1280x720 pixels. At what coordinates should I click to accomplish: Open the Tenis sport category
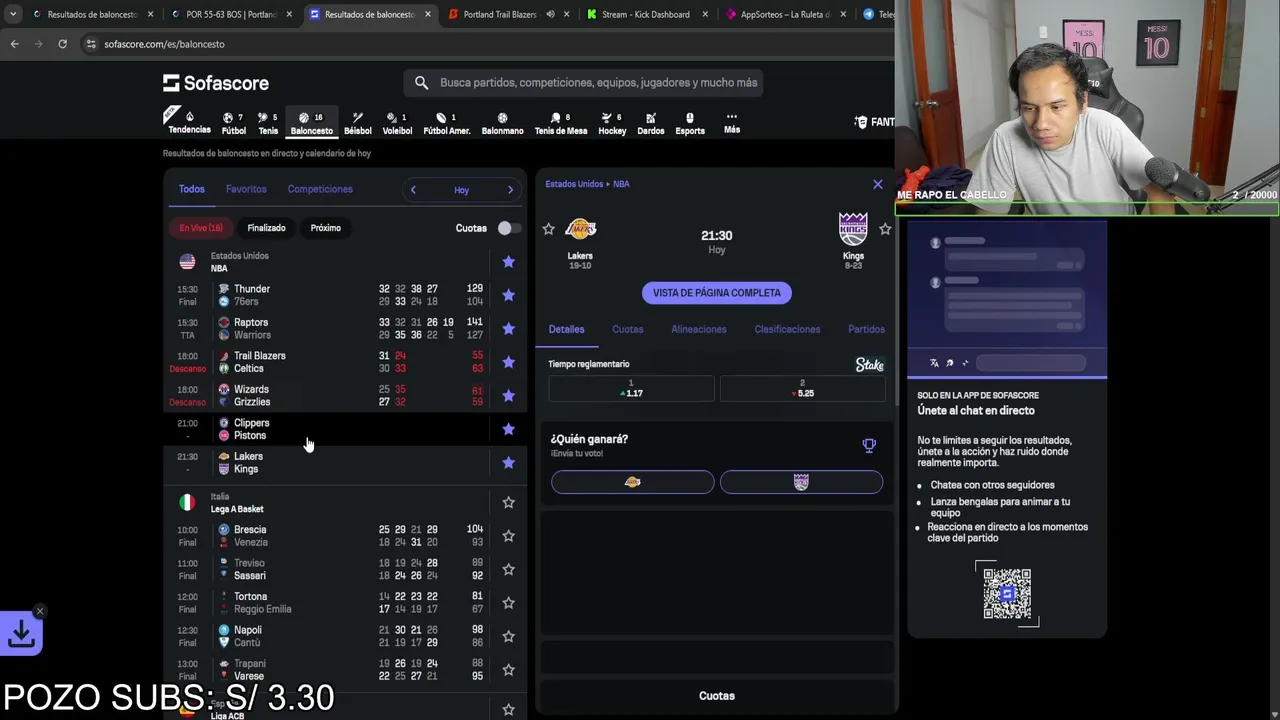pos(268,123)
